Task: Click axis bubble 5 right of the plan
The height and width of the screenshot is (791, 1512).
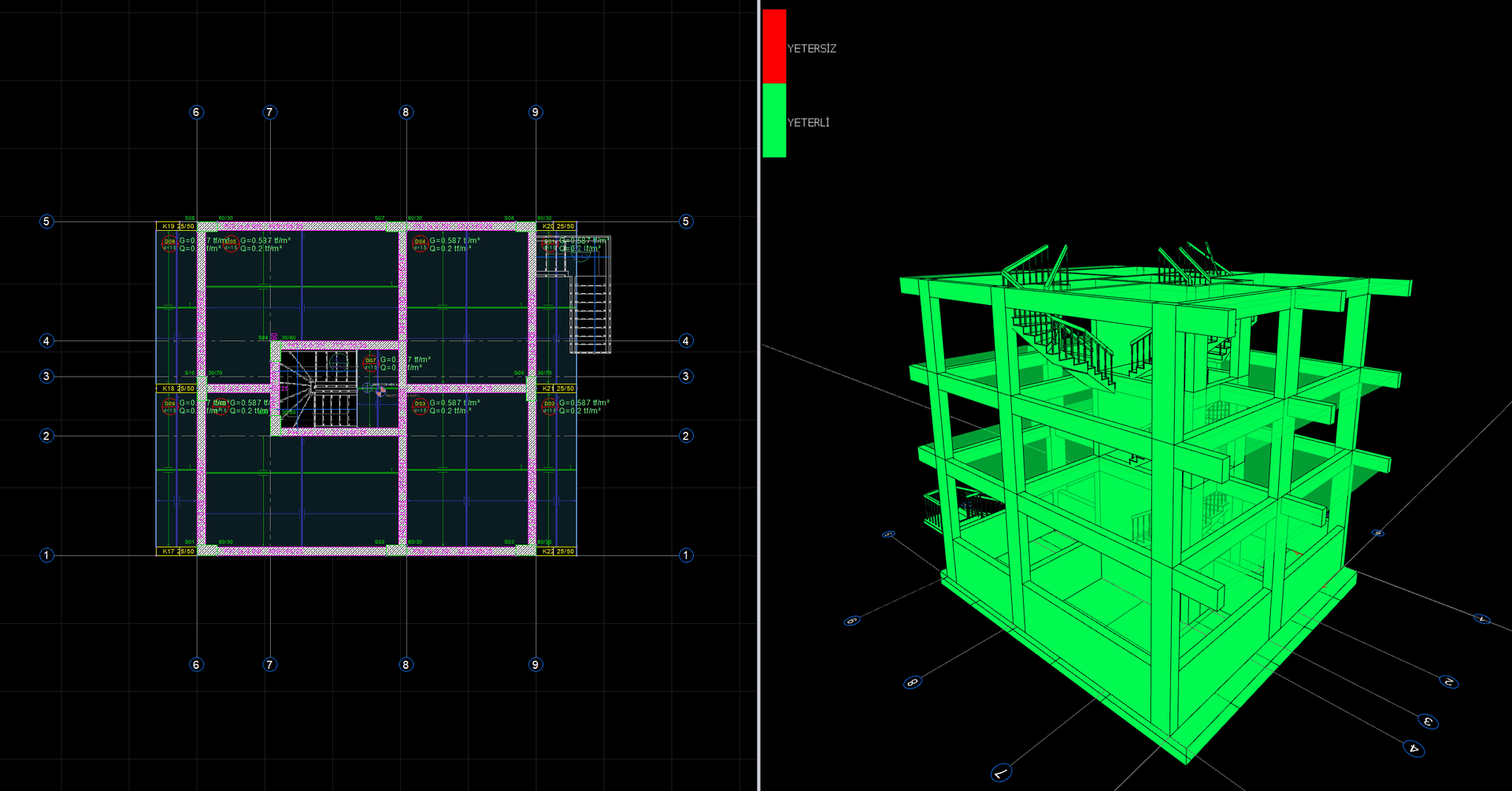Action: pyautogui.click(x=686, y=221)
